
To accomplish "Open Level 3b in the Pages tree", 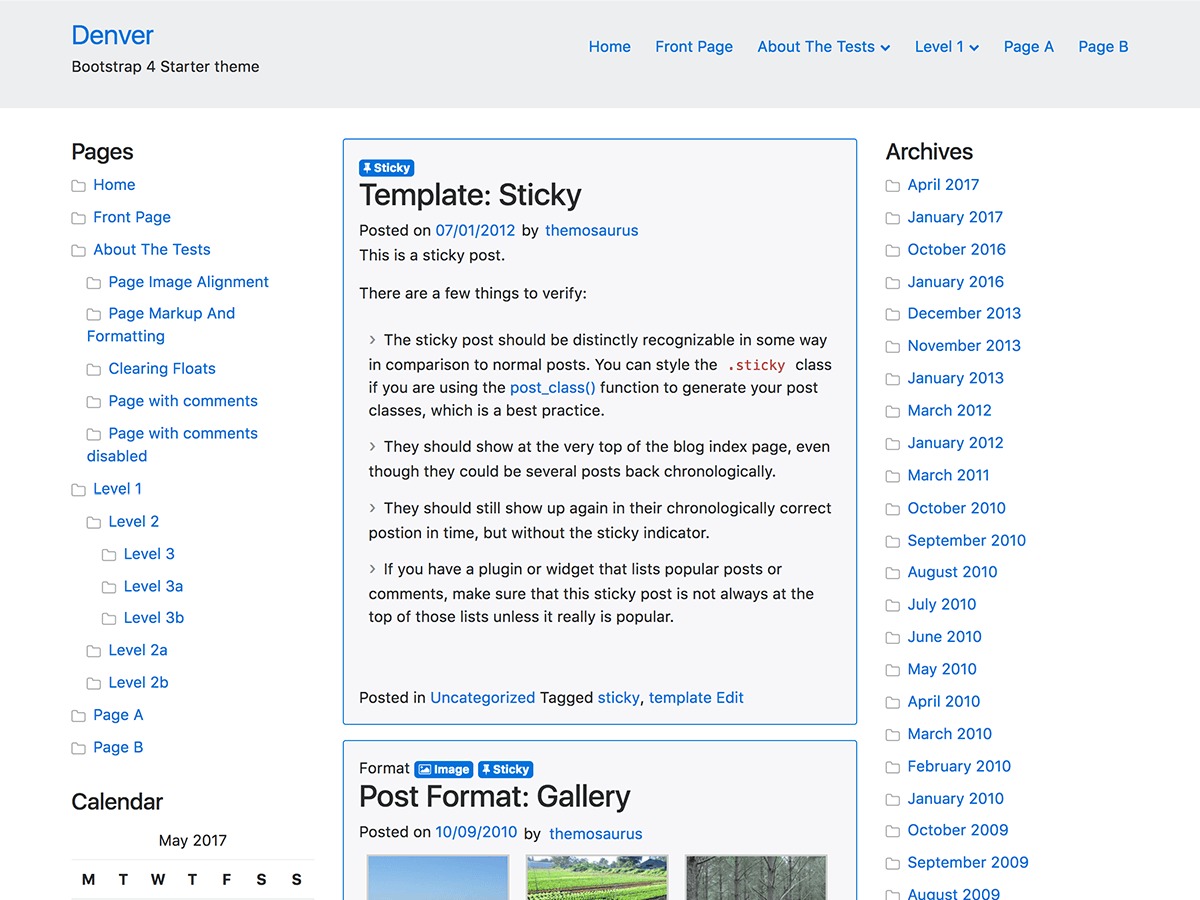I will 154,618.
